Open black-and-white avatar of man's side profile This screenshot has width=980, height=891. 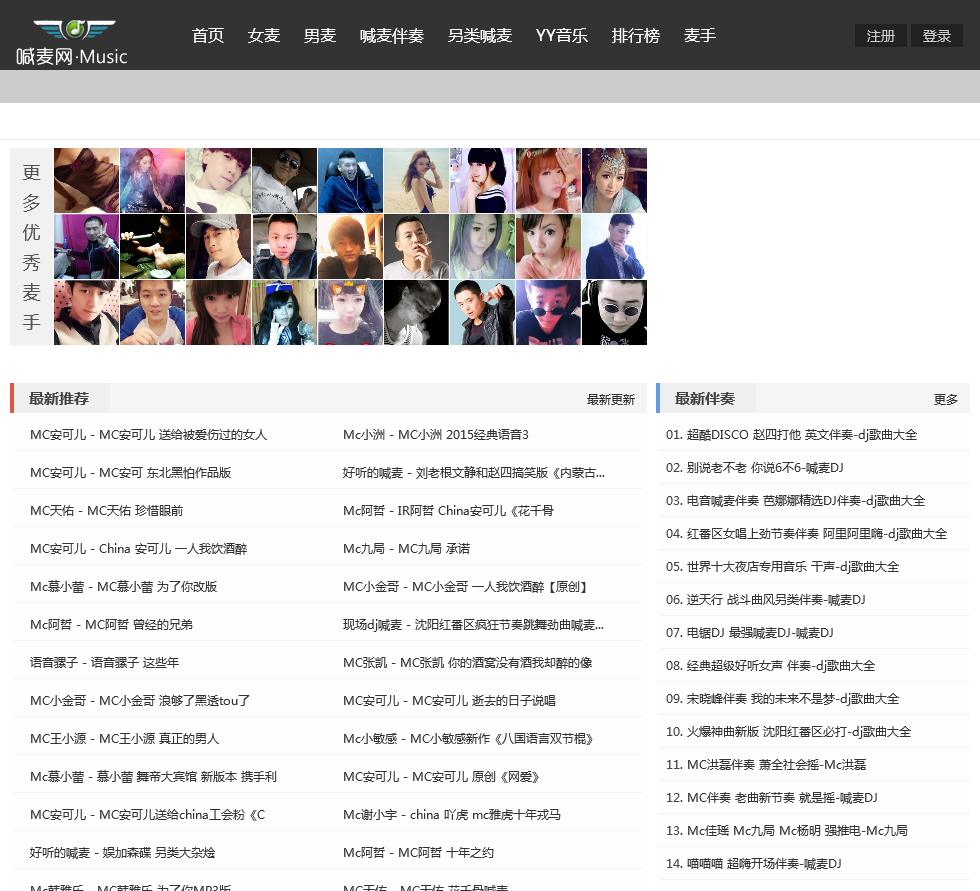click(x=416, y=312)
